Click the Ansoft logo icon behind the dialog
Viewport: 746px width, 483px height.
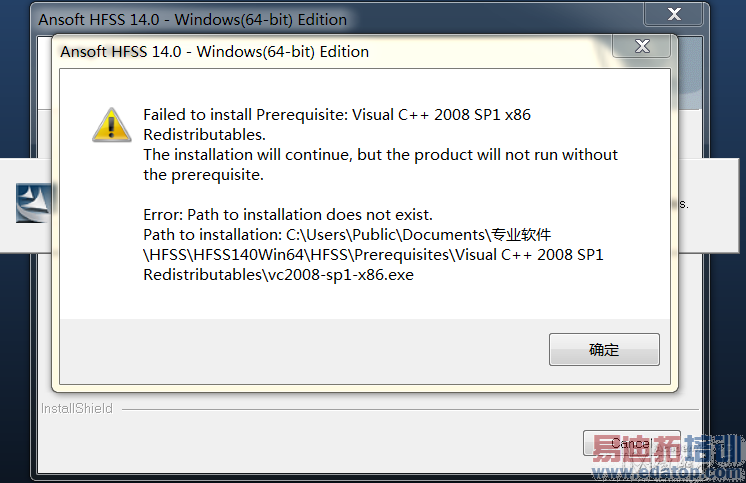(33, 203)
